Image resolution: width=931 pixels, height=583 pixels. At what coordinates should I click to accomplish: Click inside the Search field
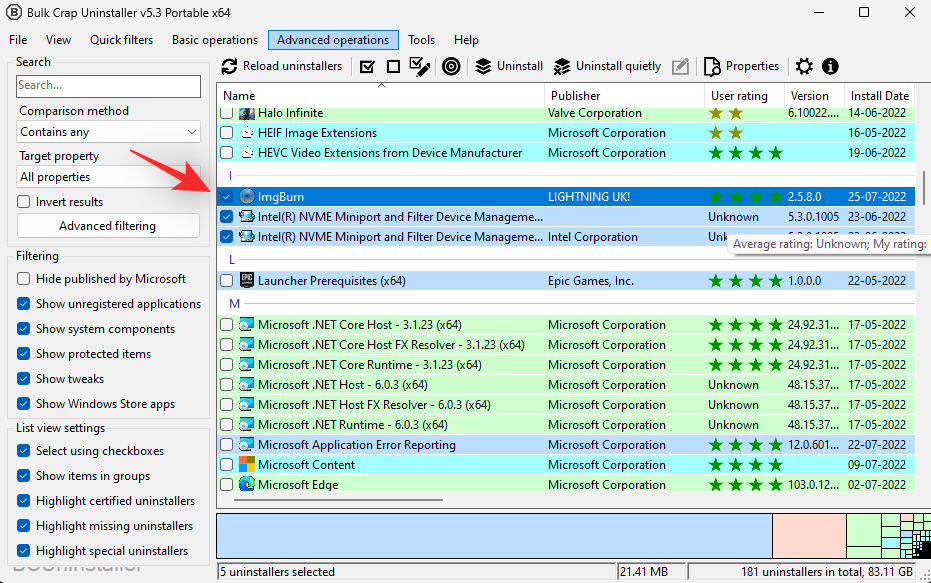coord(107,86)
